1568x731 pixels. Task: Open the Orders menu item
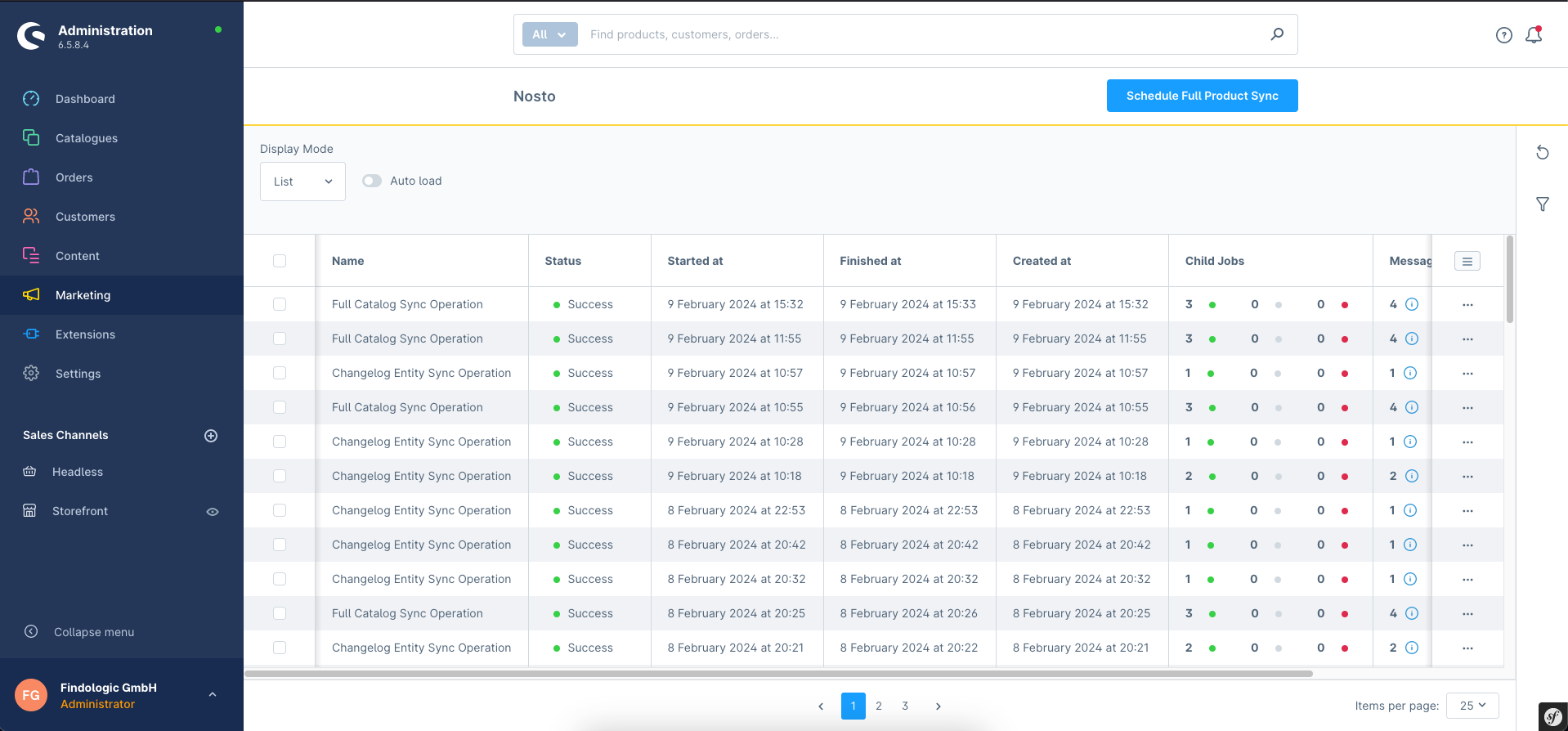click(x=122, y=177)
